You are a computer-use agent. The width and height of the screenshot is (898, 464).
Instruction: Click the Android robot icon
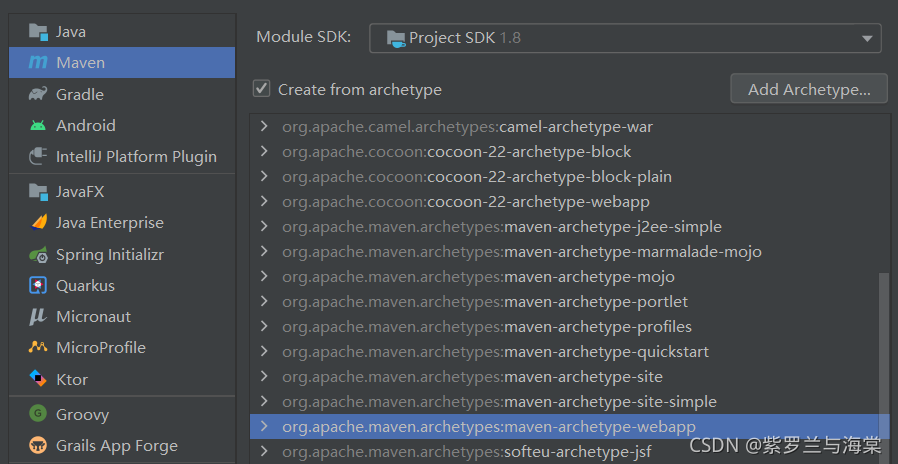point(38,125)
